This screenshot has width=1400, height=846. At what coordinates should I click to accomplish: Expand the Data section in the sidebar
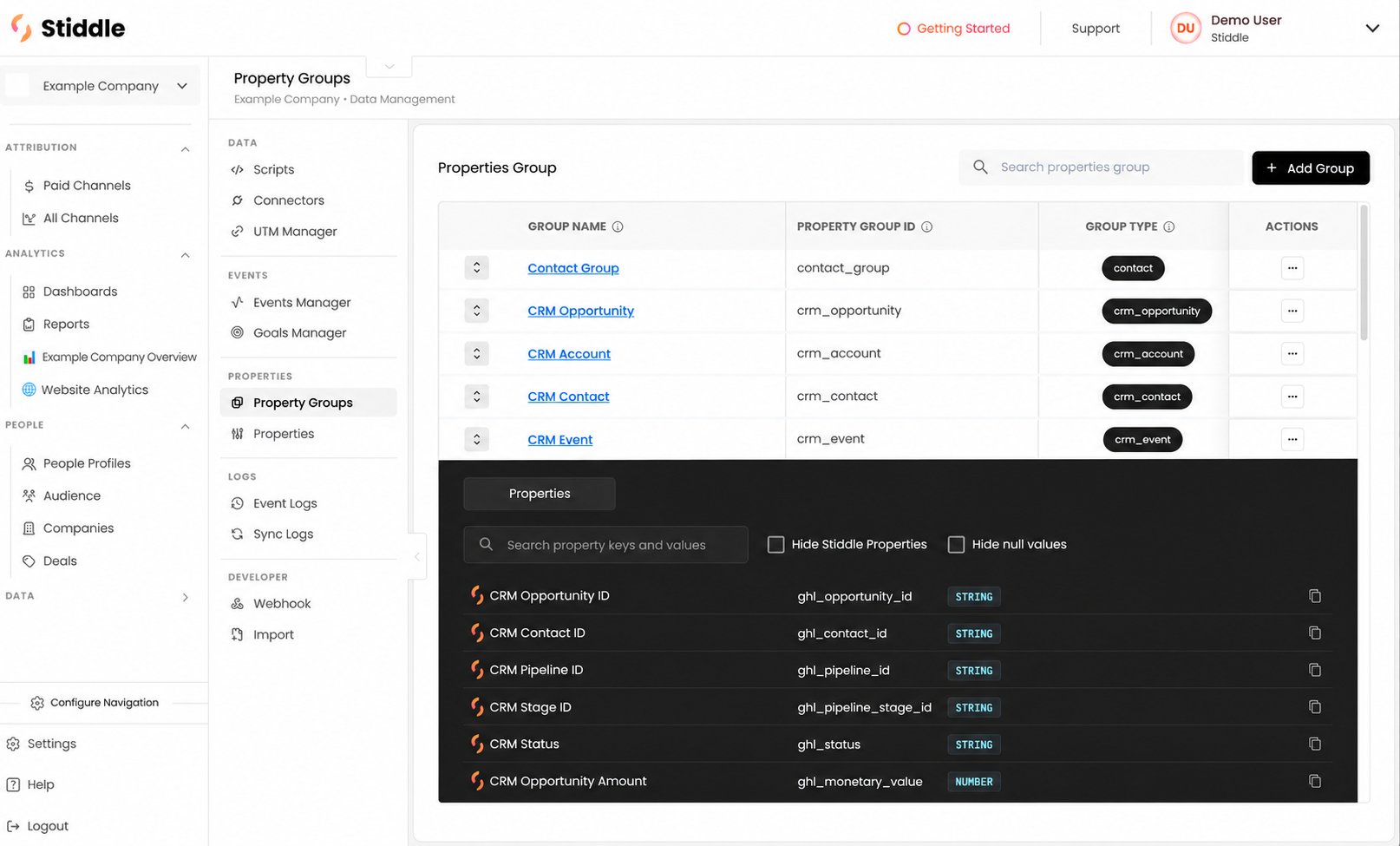(x=185, y=597)
